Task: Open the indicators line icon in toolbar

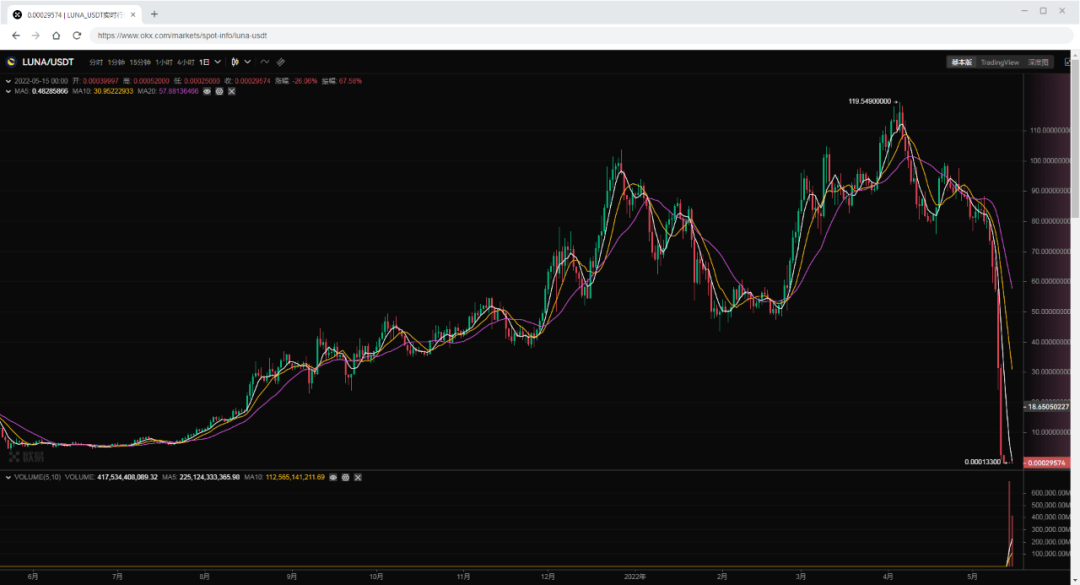Action: point(264,62)
